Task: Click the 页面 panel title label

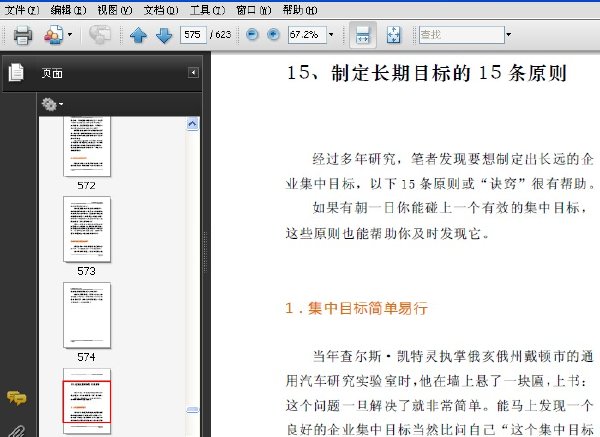Action: (52, 73)
